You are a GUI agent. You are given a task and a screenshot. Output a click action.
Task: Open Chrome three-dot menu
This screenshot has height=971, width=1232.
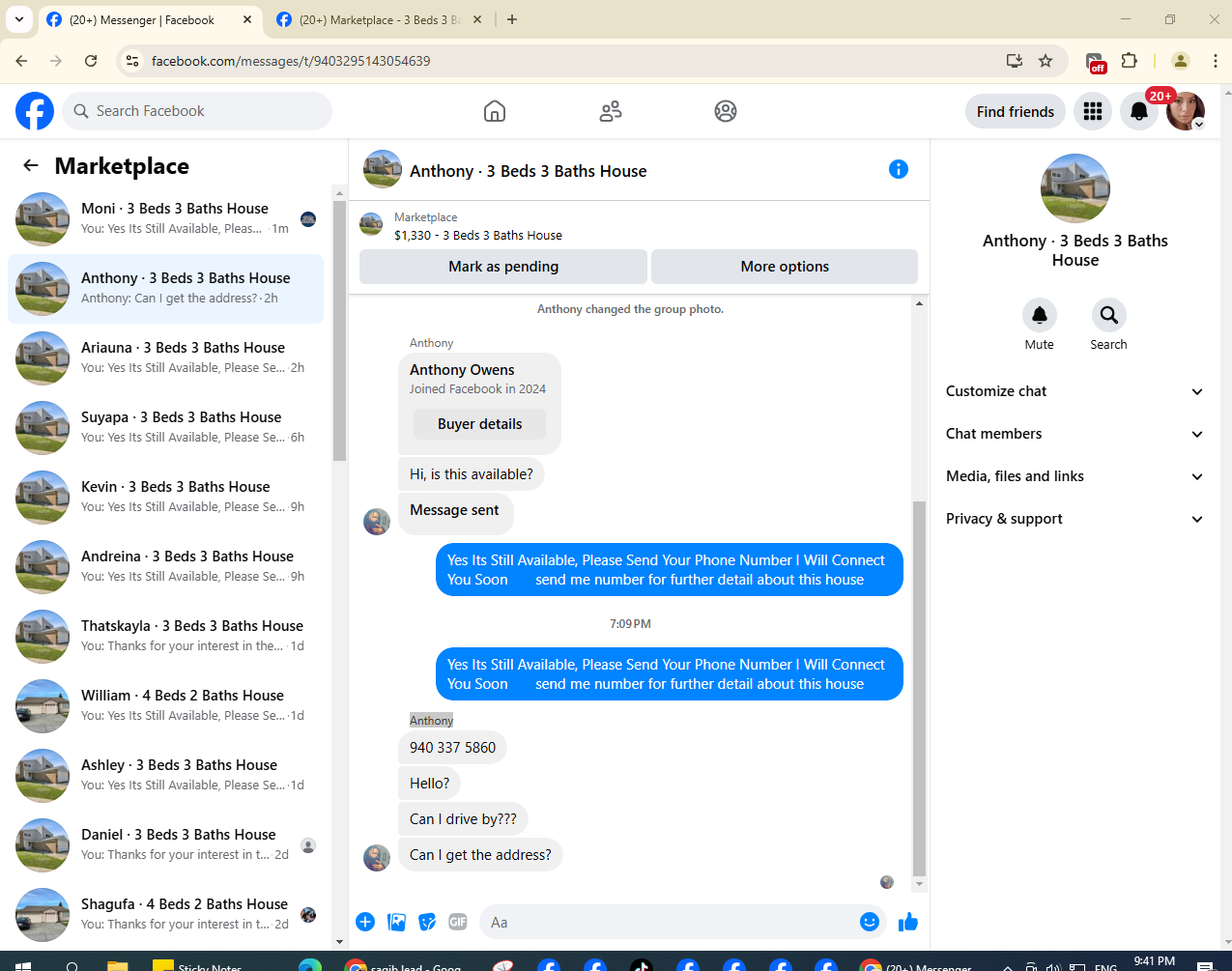coord(1215,61)
